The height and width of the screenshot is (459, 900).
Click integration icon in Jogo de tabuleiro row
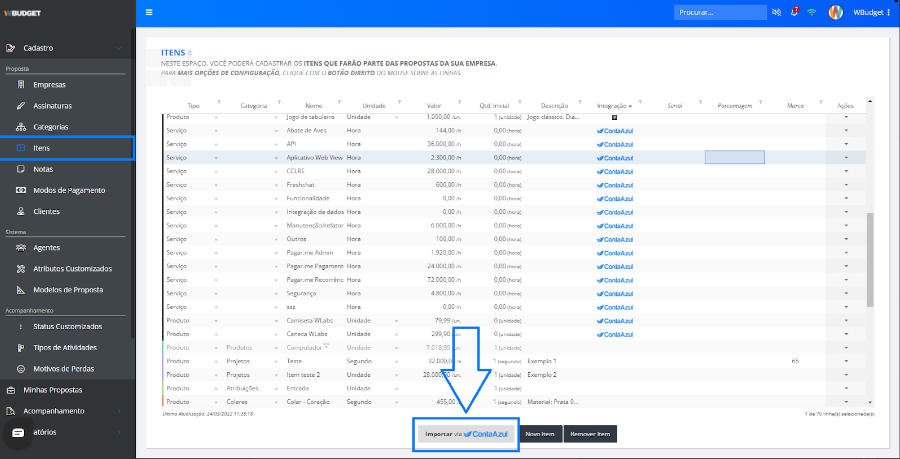pos(614,117)
